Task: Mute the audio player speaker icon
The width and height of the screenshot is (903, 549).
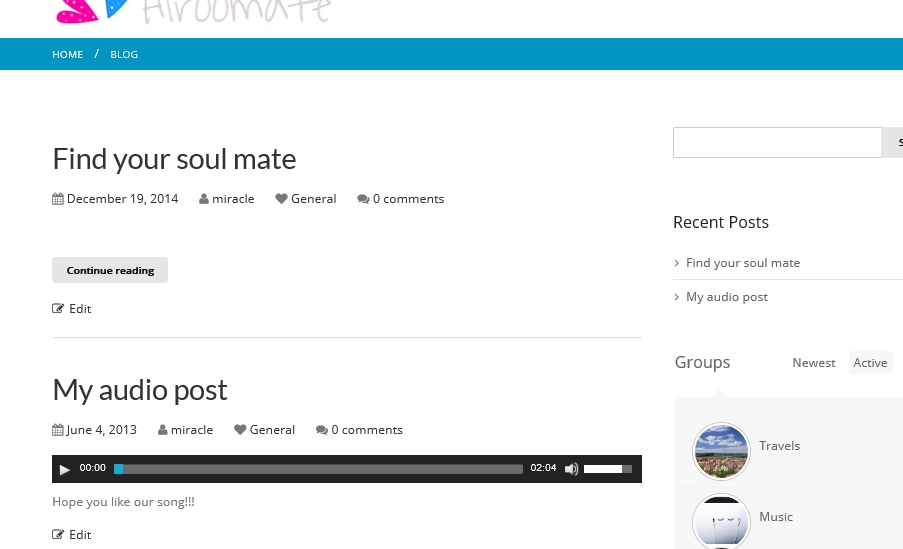Action: pos(571,469)
